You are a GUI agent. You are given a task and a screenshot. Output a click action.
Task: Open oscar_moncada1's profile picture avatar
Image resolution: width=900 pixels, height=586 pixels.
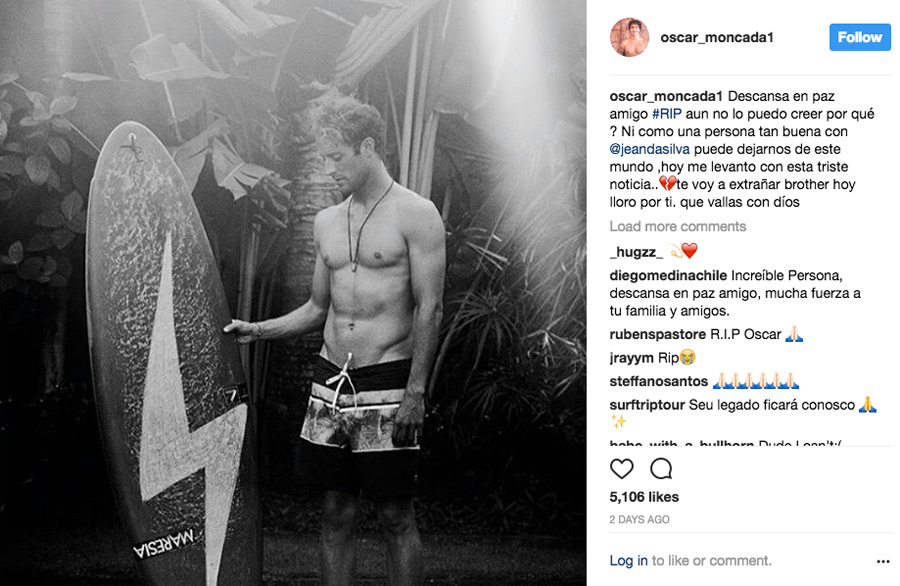pos(629,37)
